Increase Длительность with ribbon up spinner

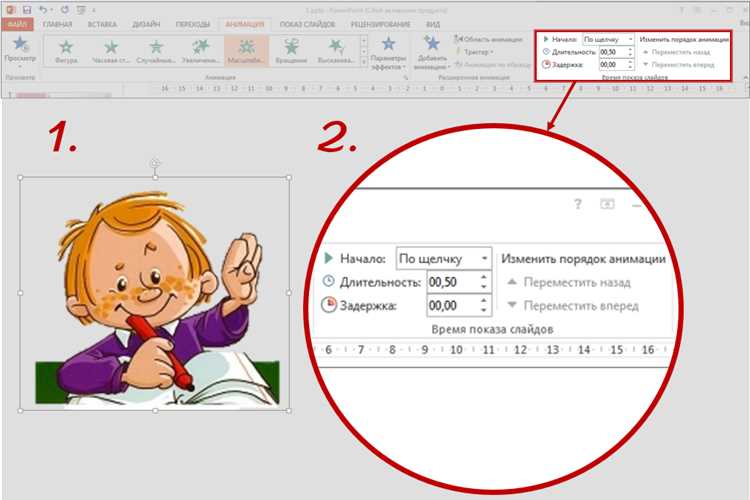630,49
